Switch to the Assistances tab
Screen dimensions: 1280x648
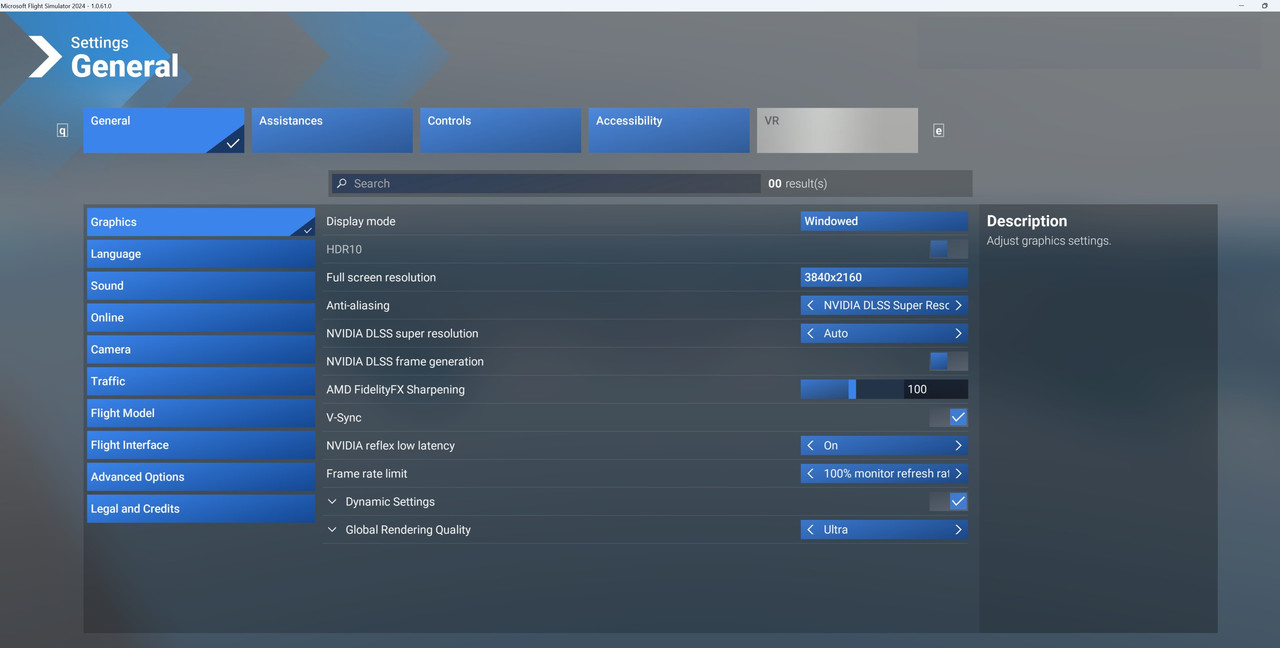coord(332,130)
